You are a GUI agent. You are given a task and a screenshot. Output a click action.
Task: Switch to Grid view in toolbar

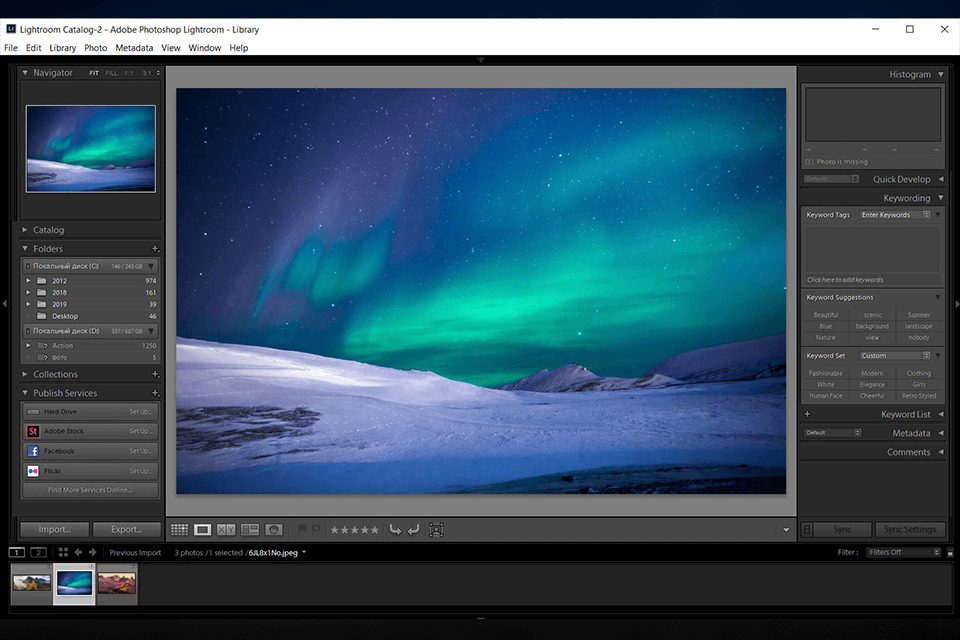tap(179, 529)
